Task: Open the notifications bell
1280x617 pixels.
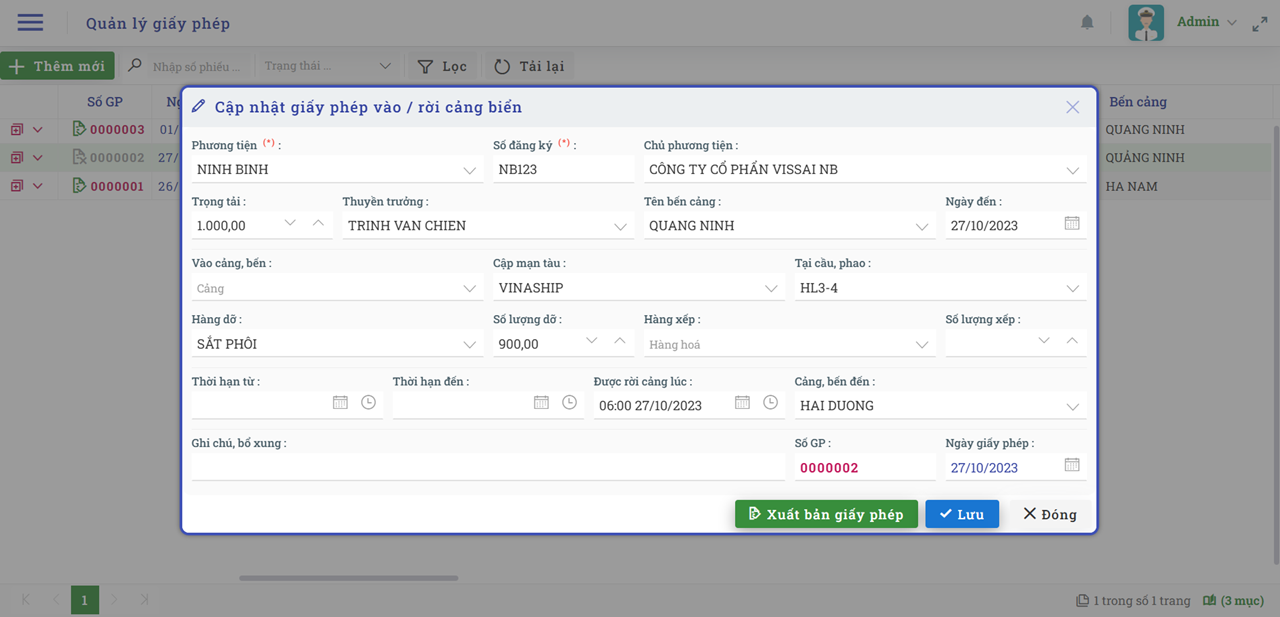Action: 1087,22
